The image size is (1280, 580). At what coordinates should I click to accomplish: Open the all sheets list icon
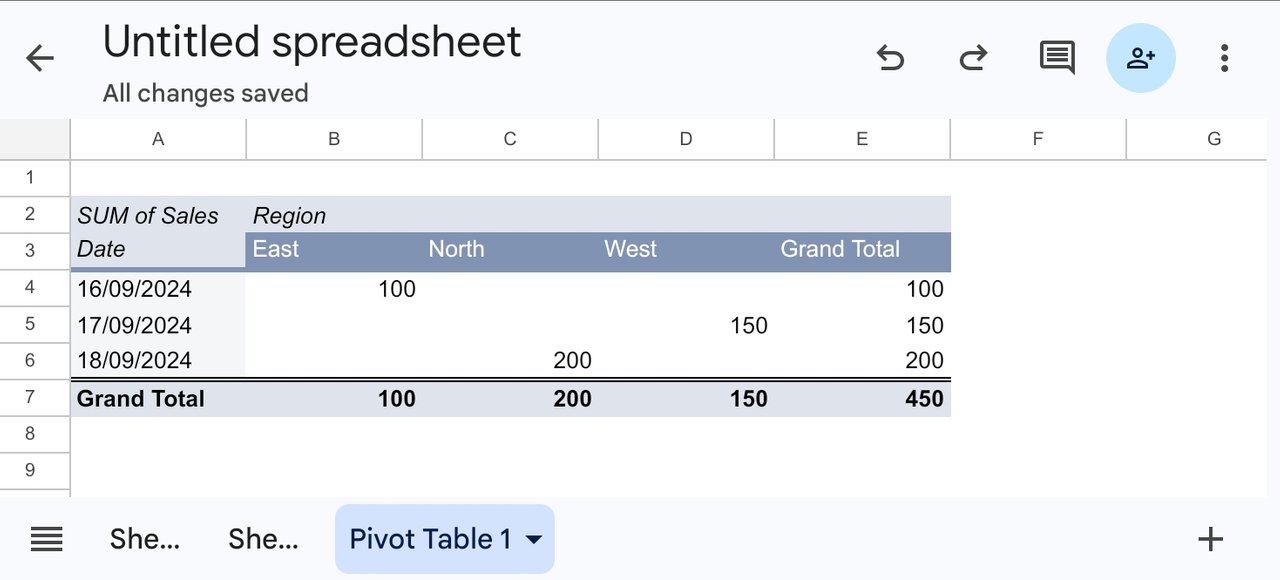click(x=46, y=540)
